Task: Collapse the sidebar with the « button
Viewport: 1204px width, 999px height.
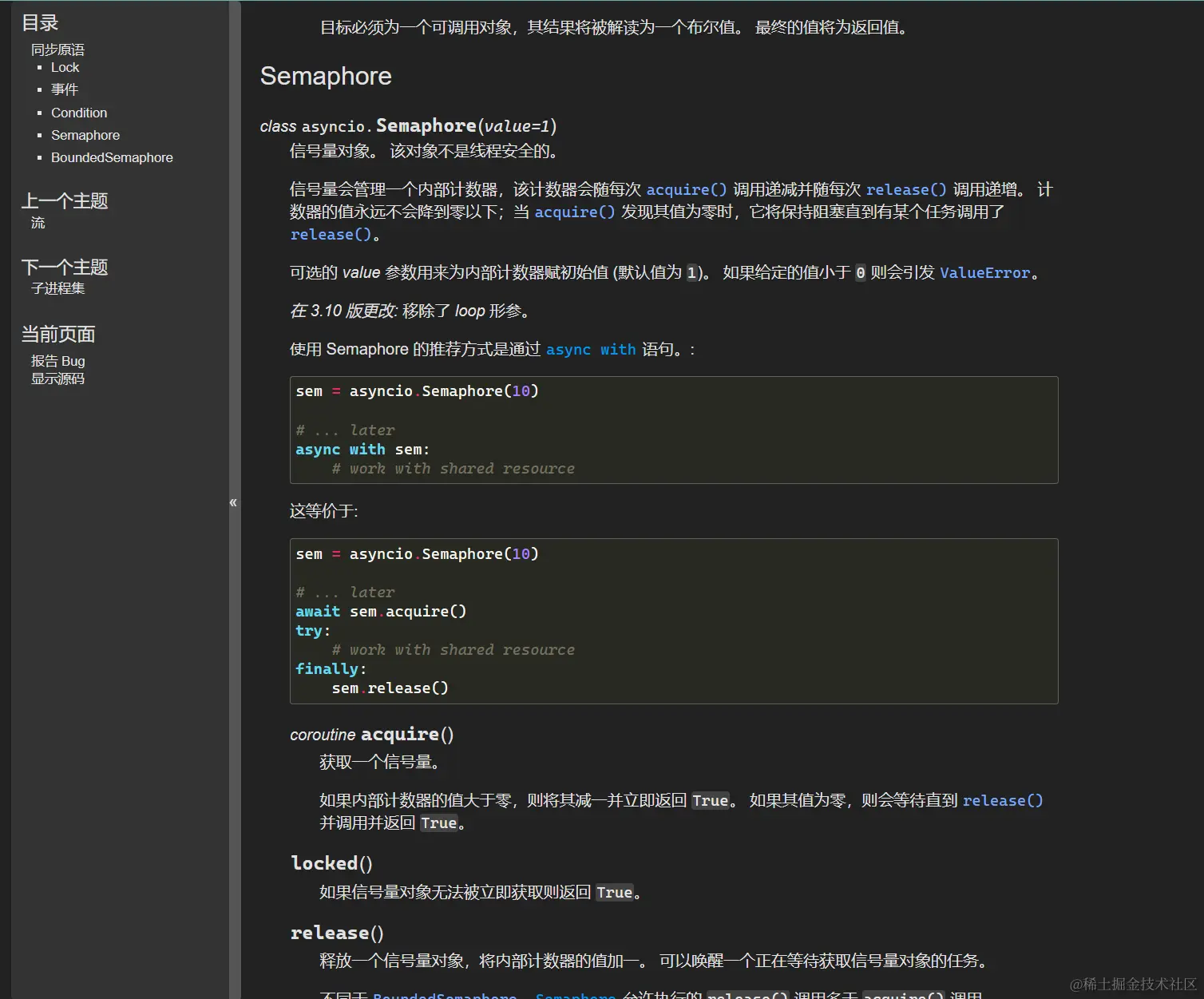Action: point(233,502)
